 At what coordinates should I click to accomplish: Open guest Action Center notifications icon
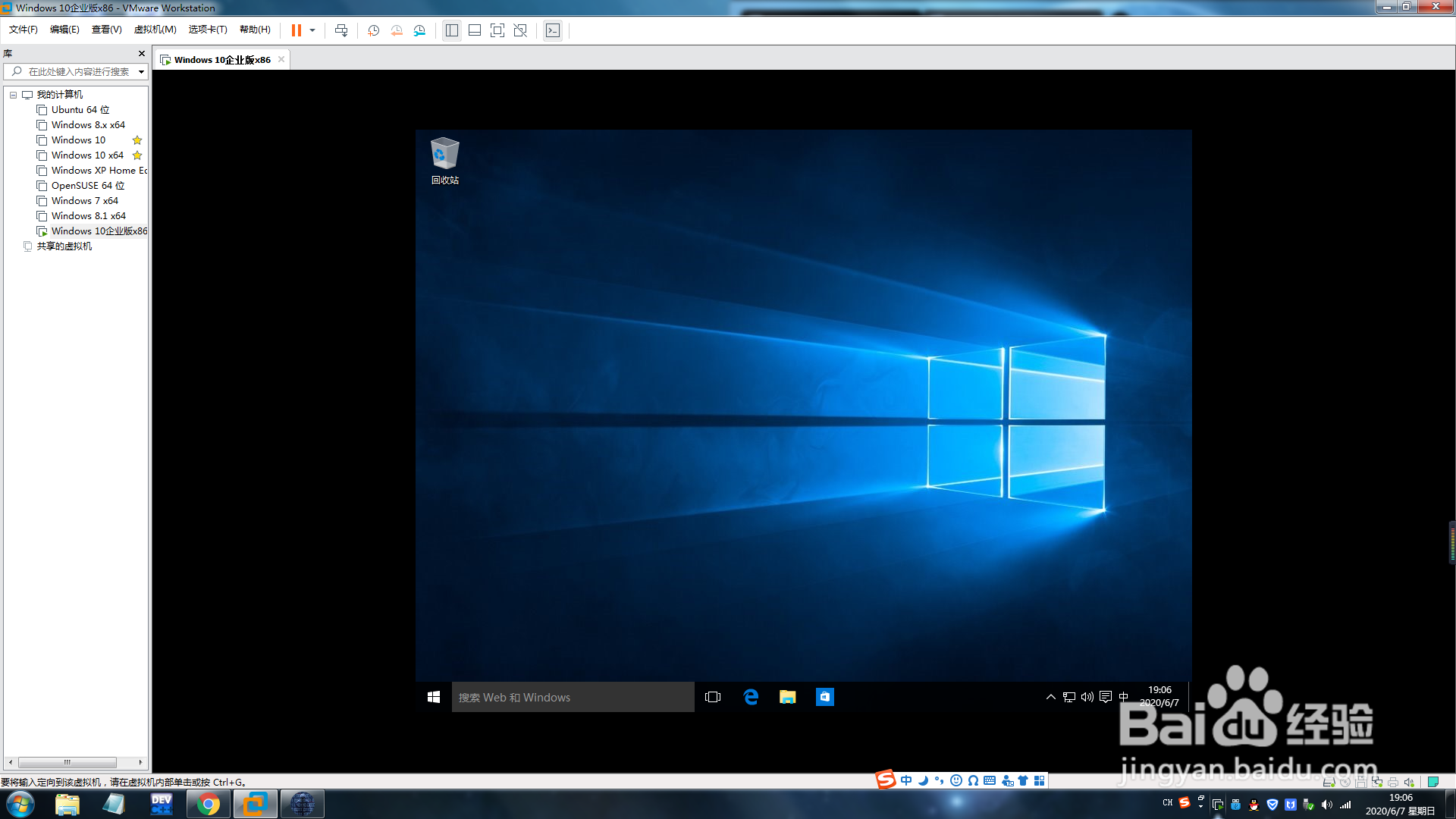tap(1106, 697)
